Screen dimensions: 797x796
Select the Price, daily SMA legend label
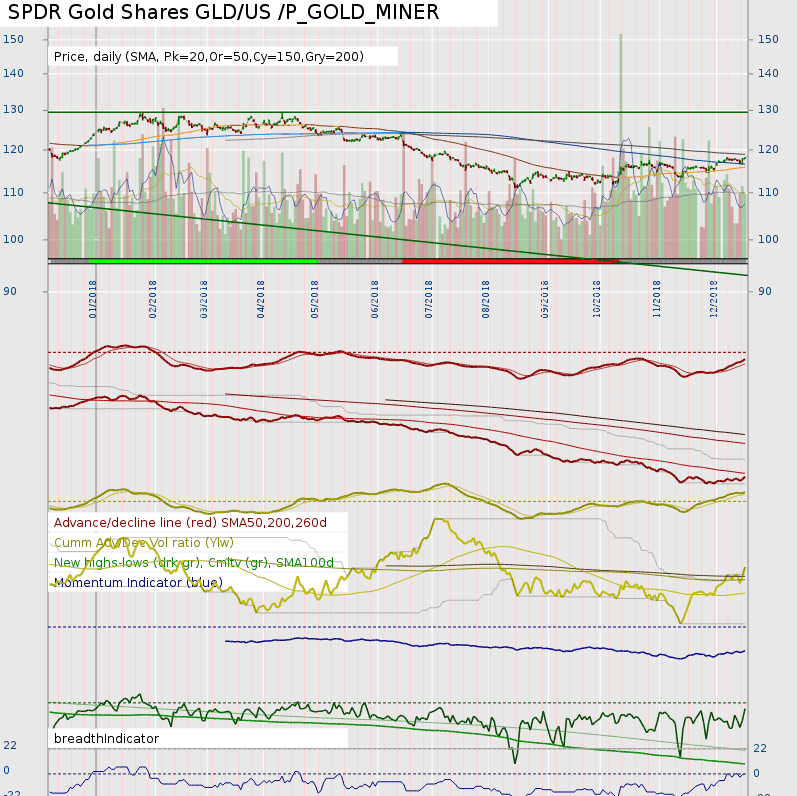[x=209, y=56]
